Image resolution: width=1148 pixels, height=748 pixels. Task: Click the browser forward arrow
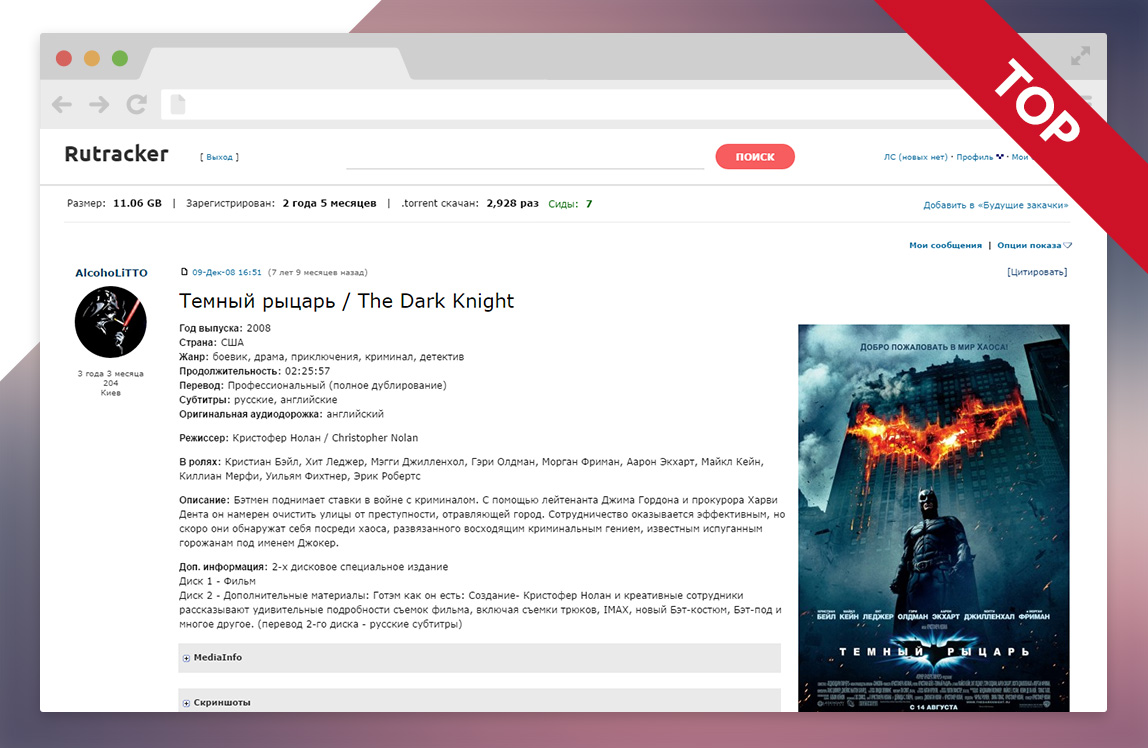coord(98,104)
